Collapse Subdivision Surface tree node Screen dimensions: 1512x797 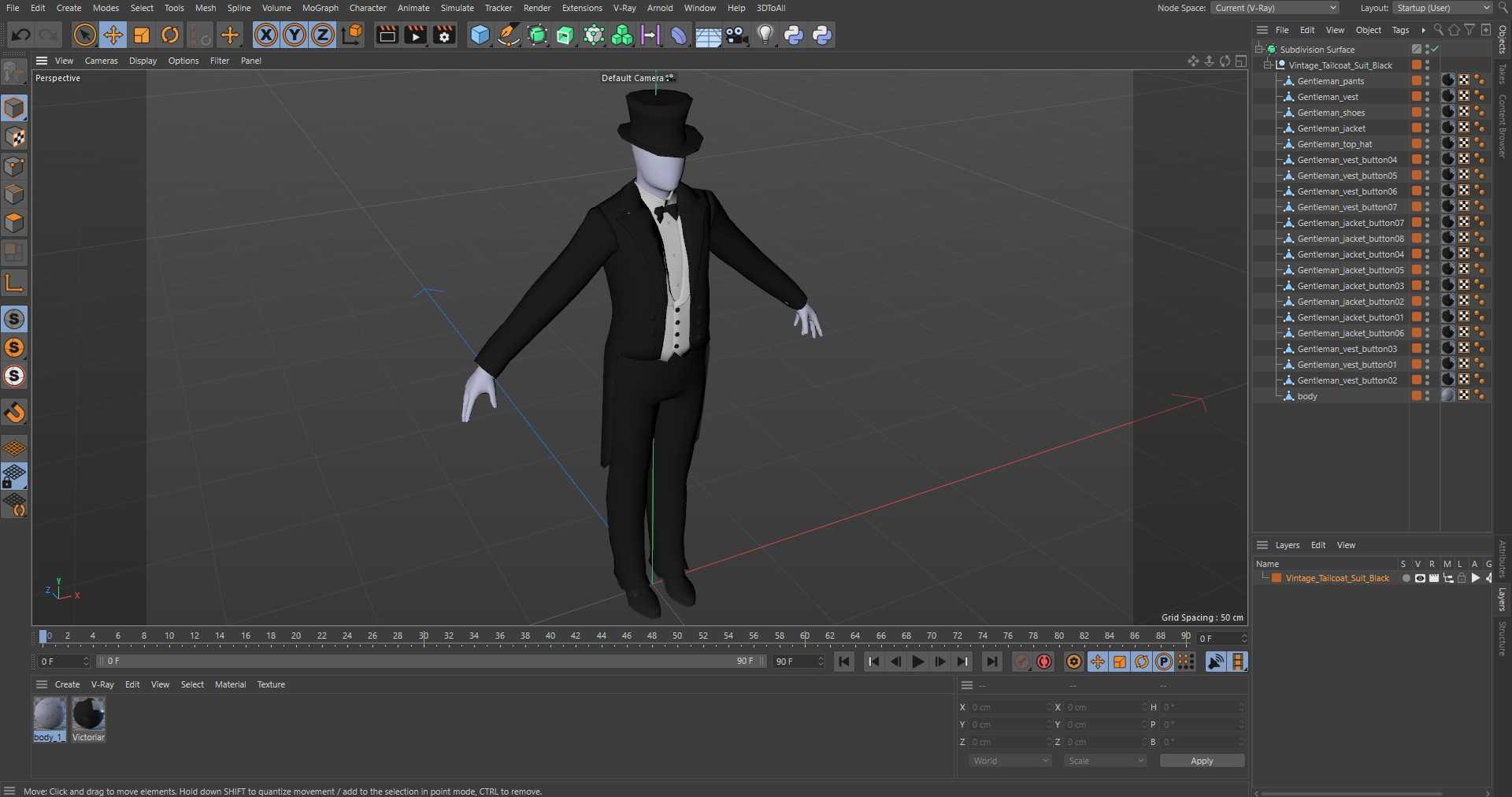[x=1259, y=49]
